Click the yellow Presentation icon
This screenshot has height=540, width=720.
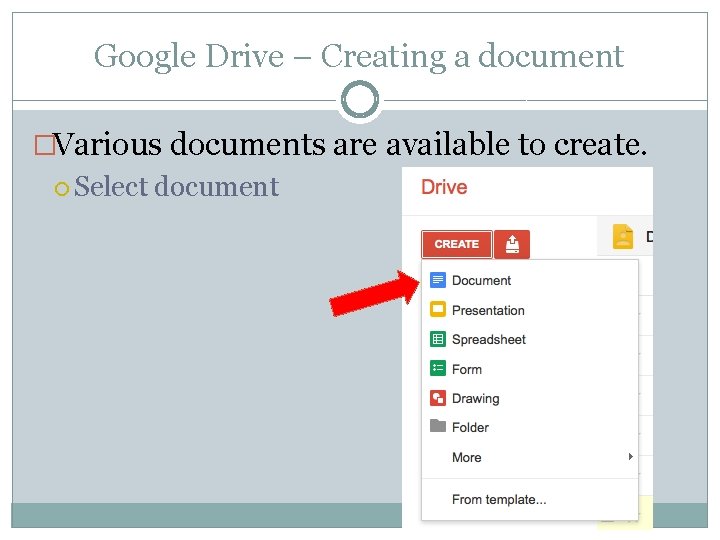coord(438,309)
